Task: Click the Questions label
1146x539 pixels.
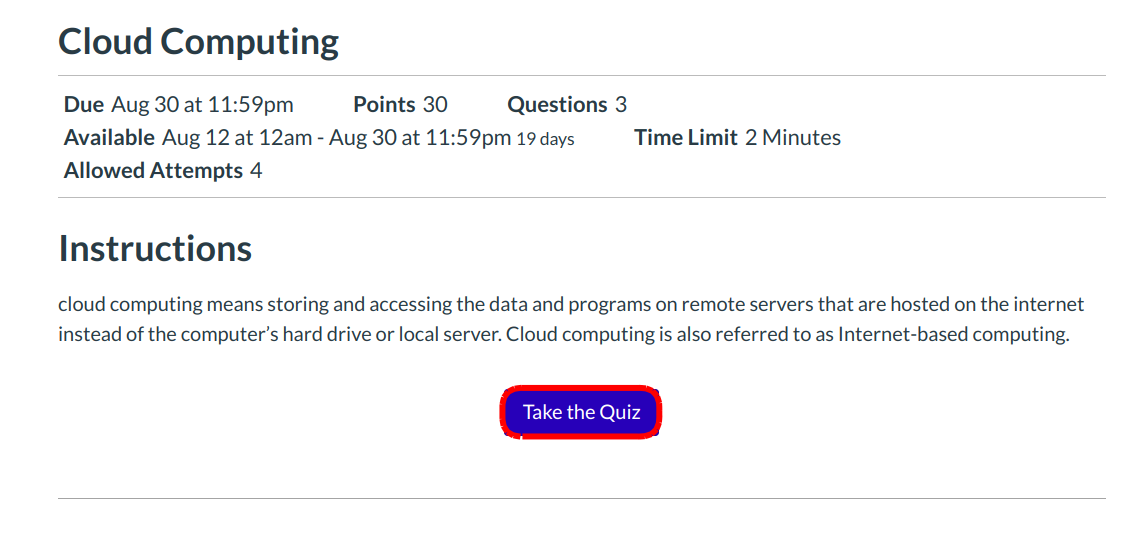Action: [x=557, y=105]
